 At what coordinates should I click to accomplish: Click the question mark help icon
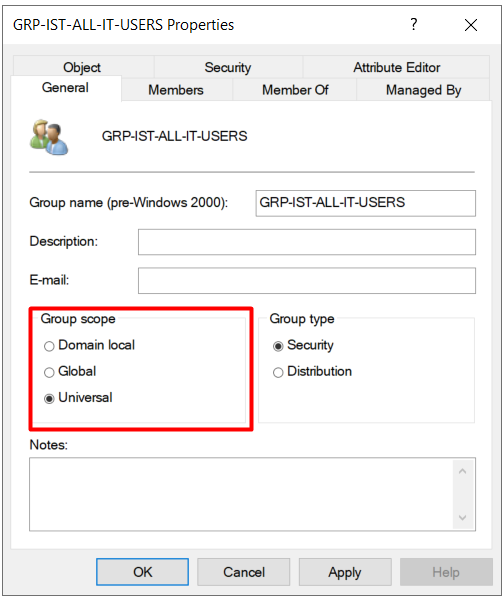[413, 24]
